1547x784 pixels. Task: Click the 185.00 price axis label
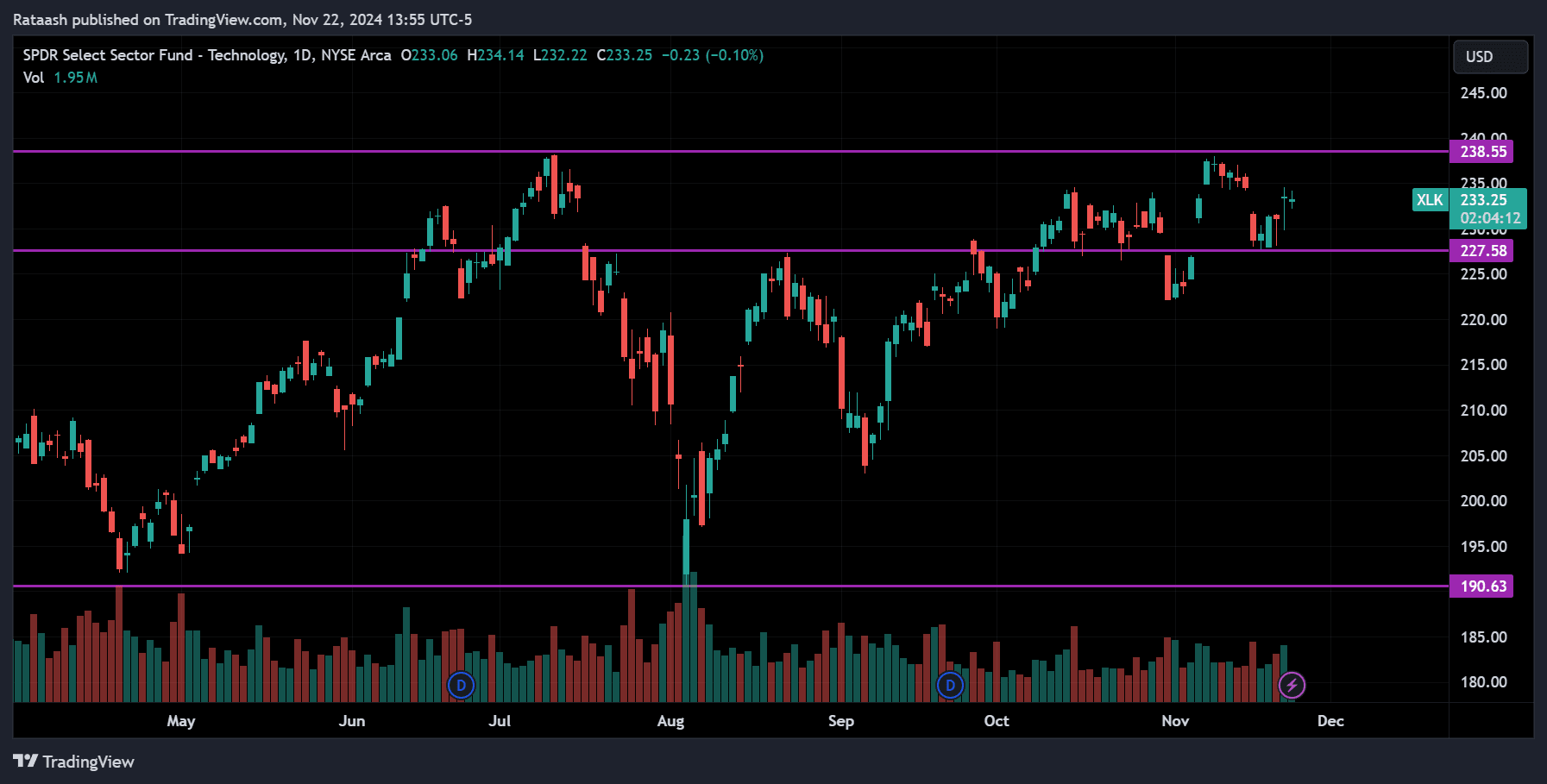(1483, 637)
